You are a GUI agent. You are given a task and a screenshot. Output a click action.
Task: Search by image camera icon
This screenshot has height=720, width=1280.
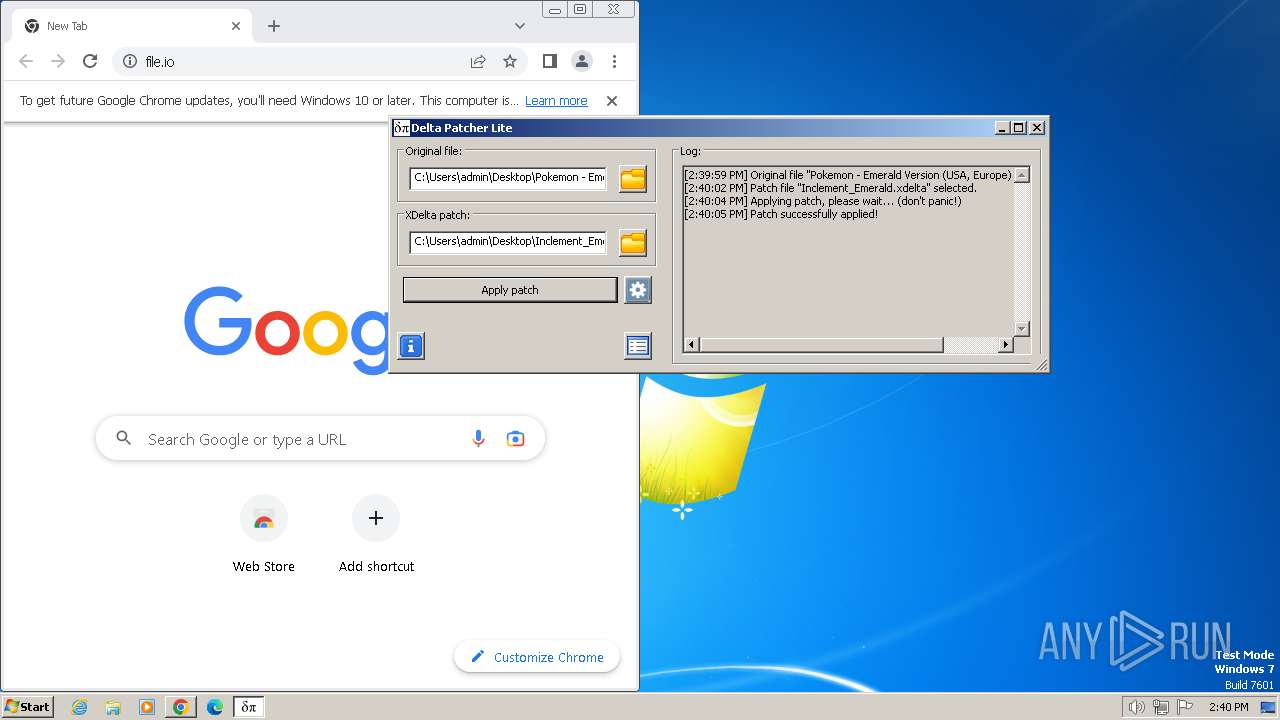point(515,439)
